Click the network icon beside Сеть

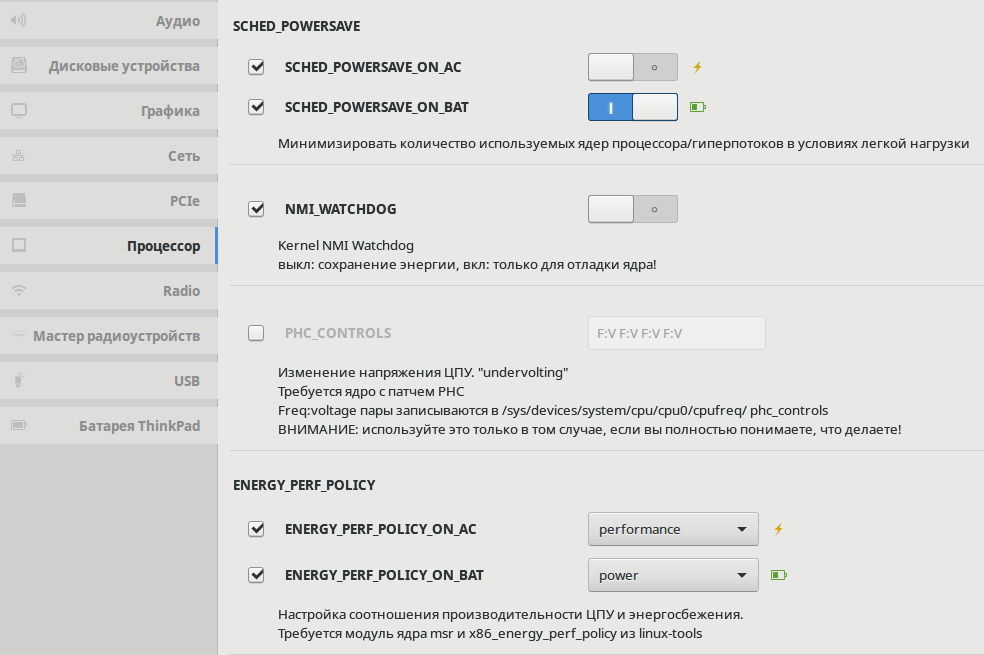[x=19, y=156]
